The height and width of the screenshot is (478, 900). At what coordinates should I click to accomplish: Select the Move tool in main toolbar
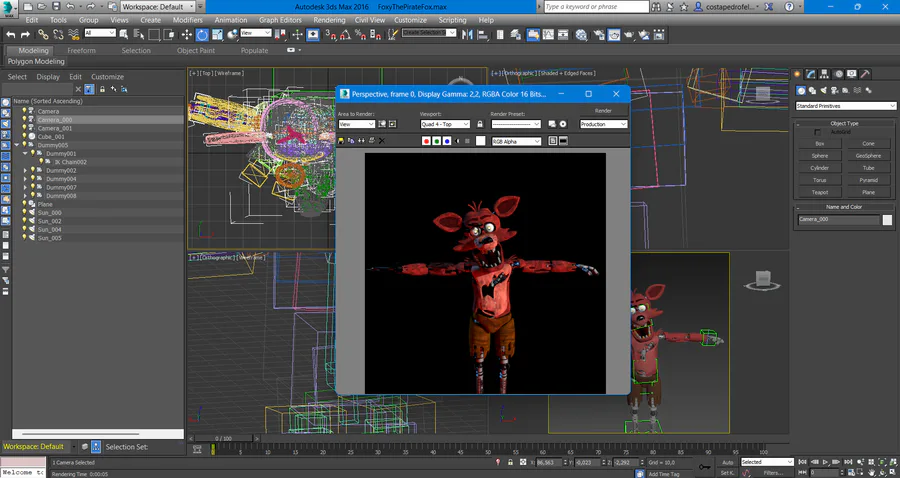[187, 34]
